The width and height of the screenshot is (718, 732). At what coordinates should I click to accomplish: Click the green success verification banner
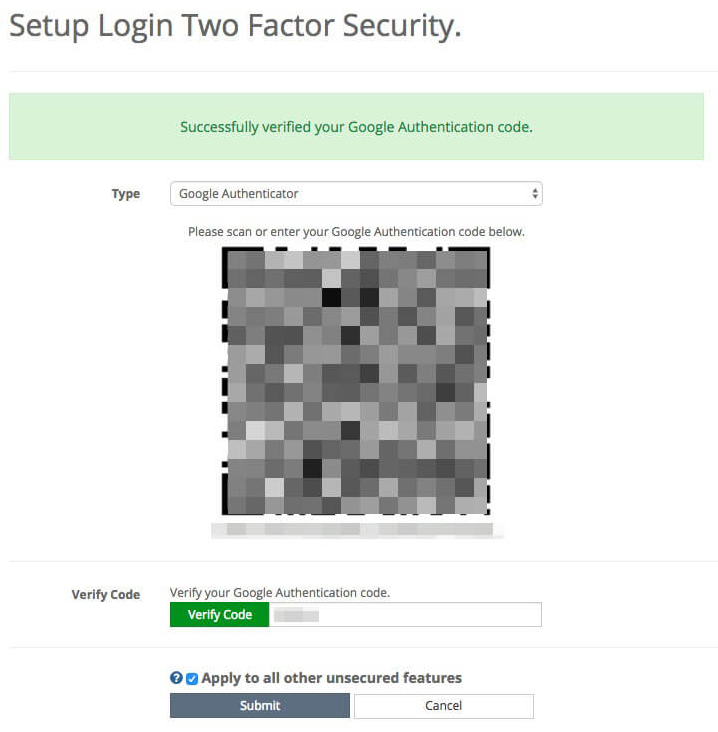pyautogui.click(x=356, y=126)
